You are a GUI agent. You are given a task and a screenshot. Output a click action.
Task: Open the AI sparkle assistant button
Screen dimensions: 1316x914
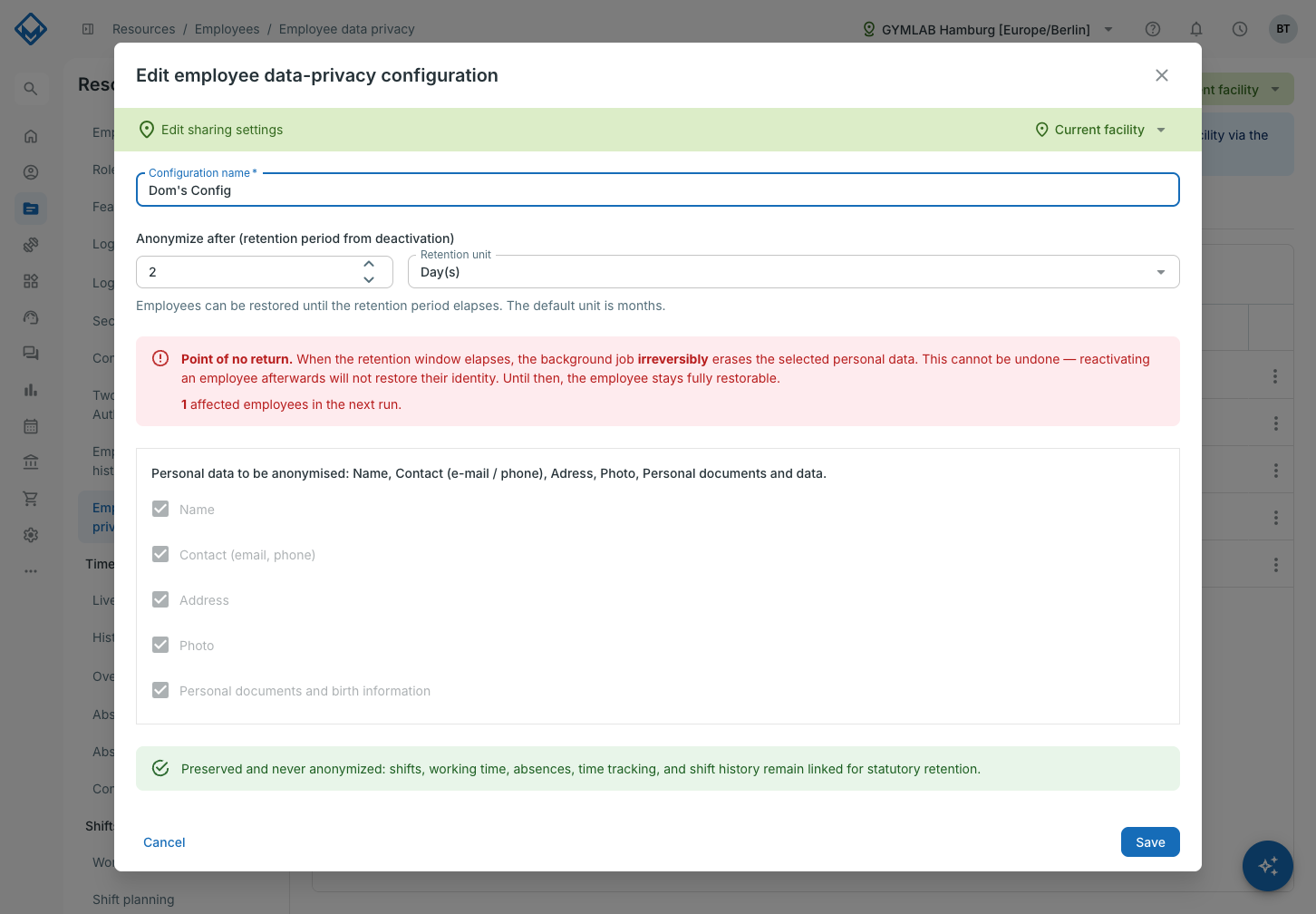1268,866
